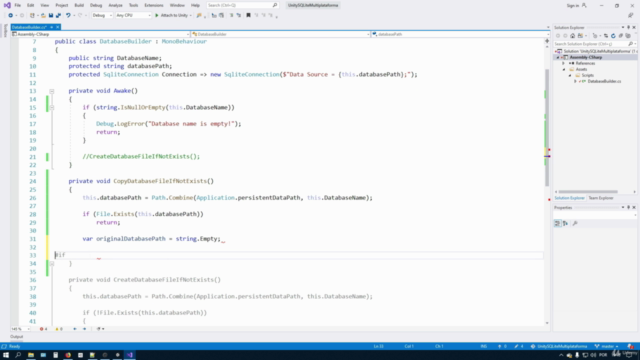The image size is (640, 360).
Task: Select DatabaseBuilder.cs in Solution Explorer
Action: coord(604,82)
